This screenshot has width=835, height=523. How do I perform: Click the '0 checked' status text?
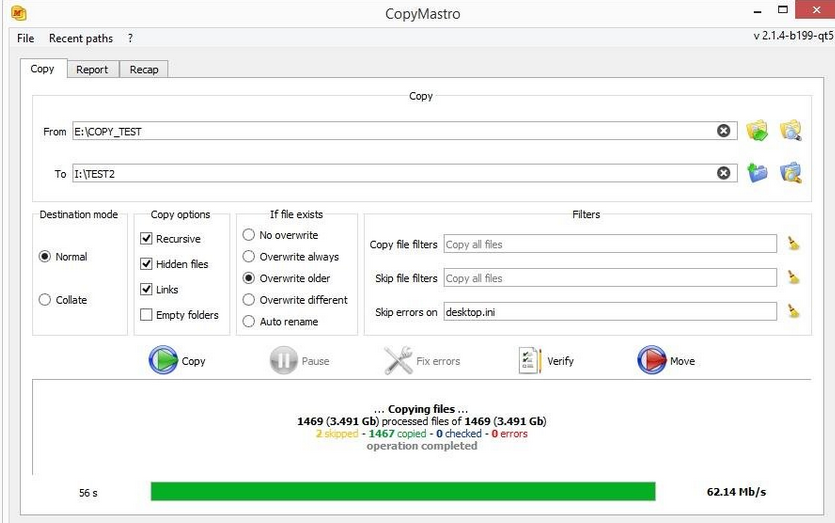[x=459, y=434]
